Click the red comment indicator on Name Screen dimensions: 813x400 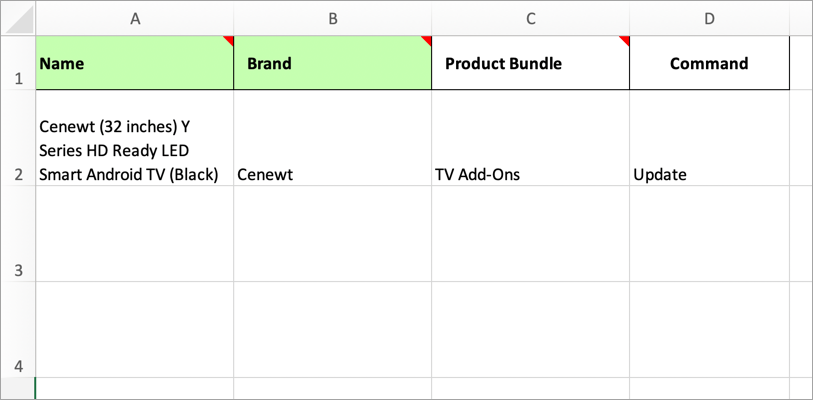[x=229, y=40]
